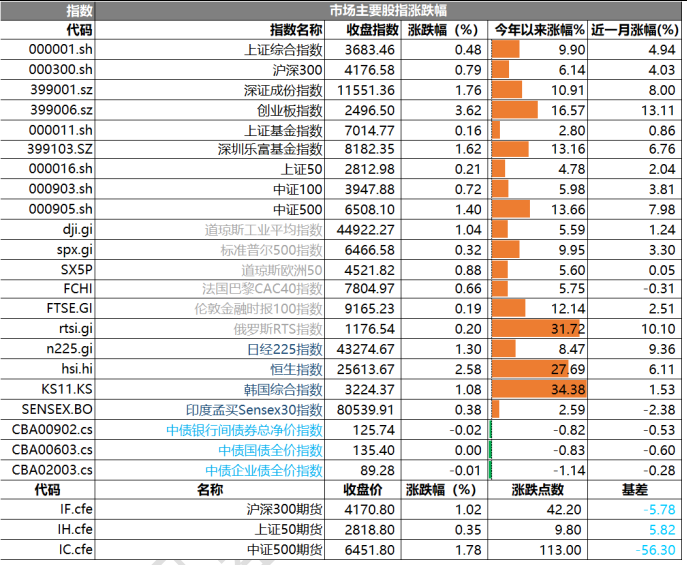The height and width of the screenshot is (565, 687).
Task: Open the 中债银行间债券总净价指数 link
Action: pos(244,430)
